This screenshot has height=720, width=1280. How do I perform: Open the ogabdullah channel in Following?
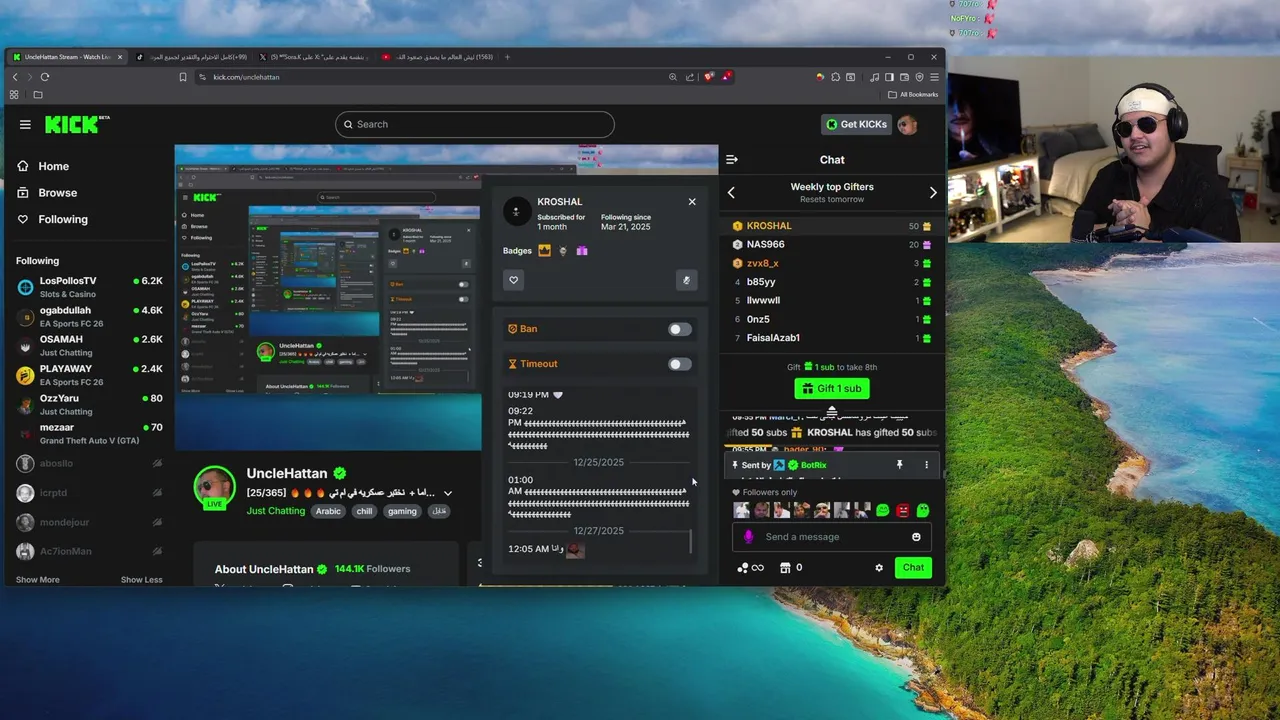pos(90,316)
